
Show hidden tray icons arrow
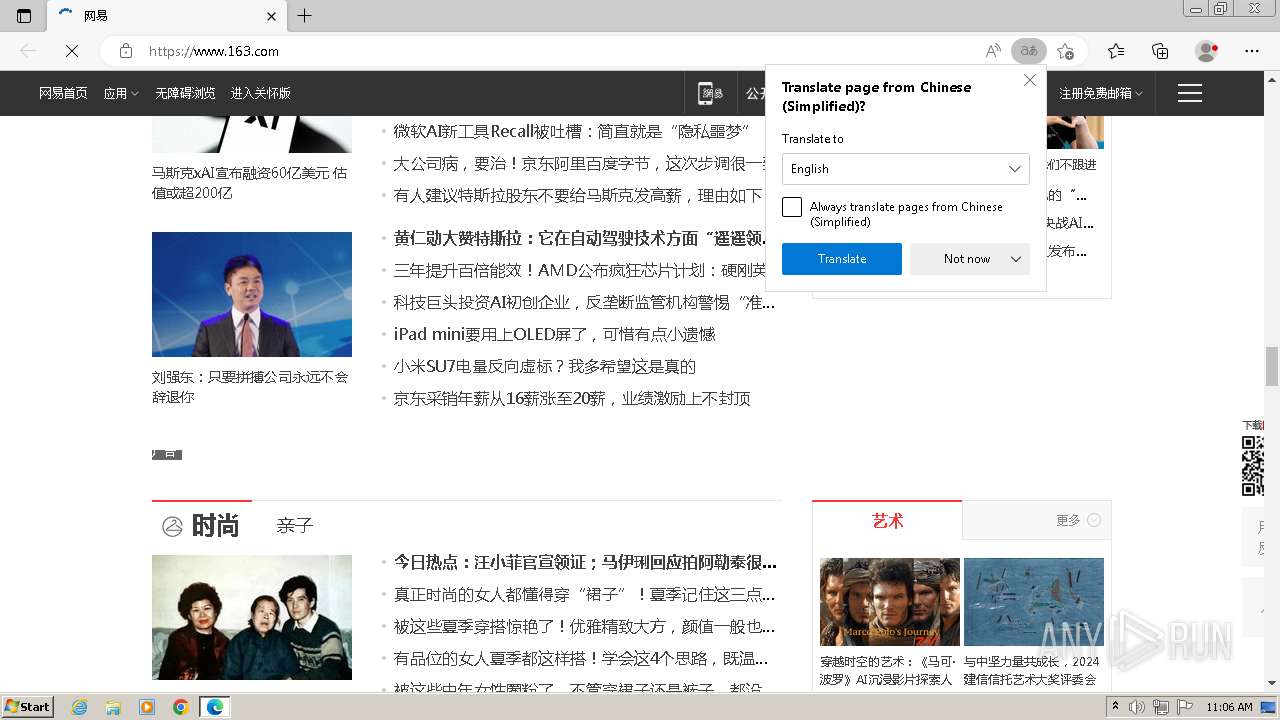pyautogui.click(x=1116, y=707)
